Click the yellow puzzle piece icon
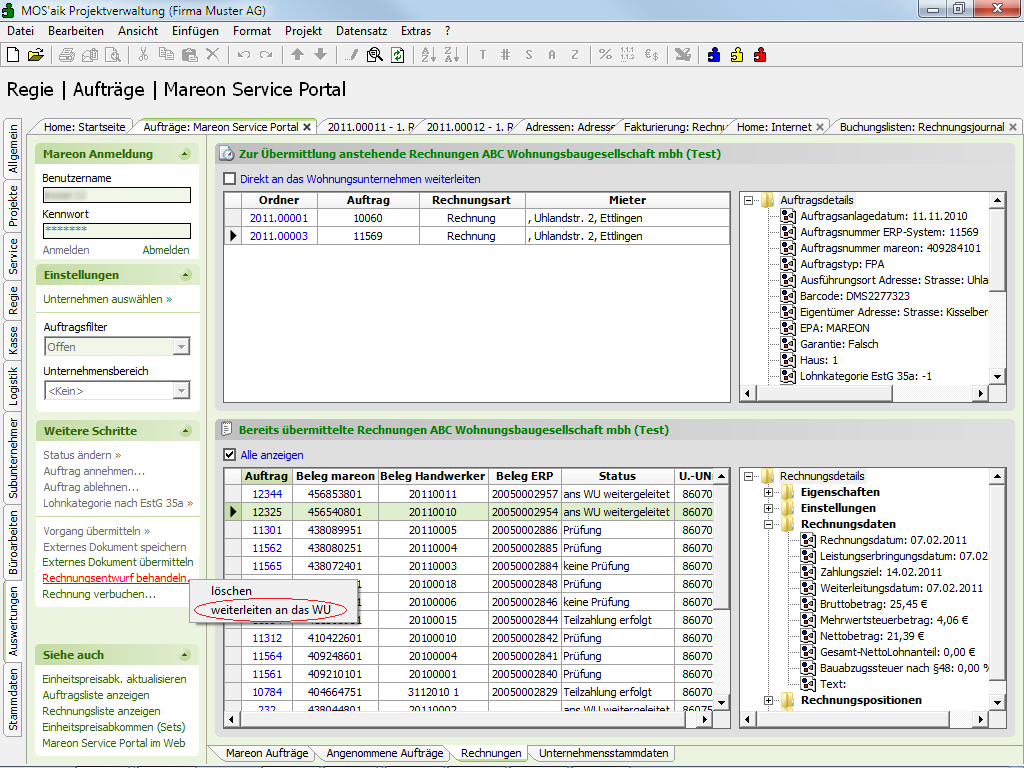The height and width of the screenshot is (768, 1024). coord(737,56)
